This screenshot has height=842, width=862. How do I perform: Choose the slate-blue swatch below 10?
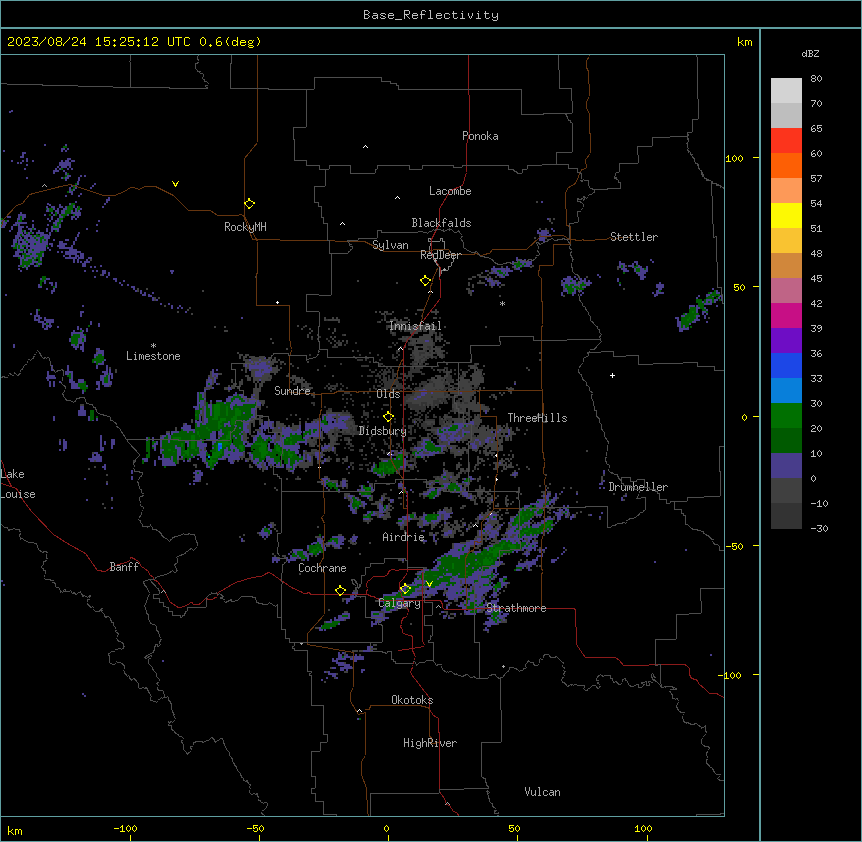[786, 466]
